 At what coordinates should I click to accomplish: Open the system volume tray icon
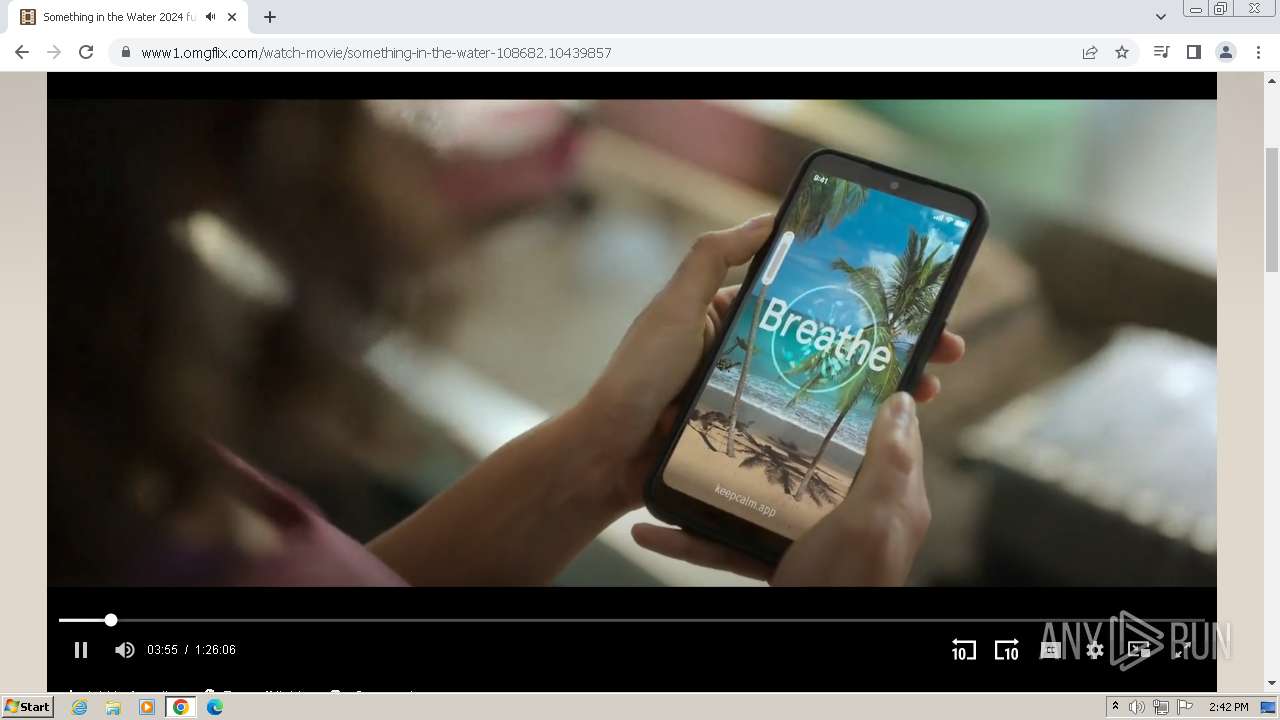pyautogui.click(x=1137, y=707)
